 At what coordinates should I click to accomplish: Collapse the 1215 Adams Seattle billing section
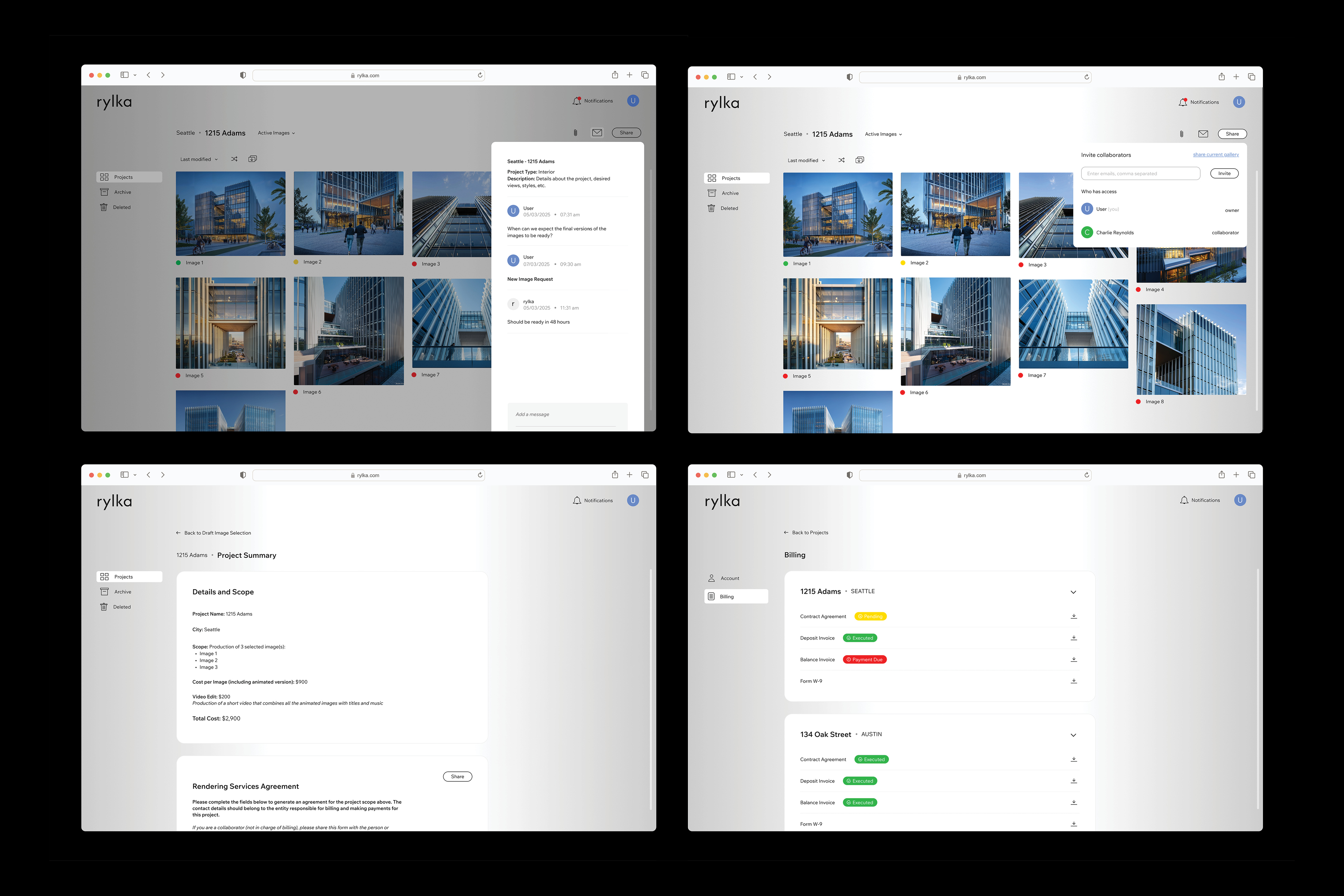1073,592
